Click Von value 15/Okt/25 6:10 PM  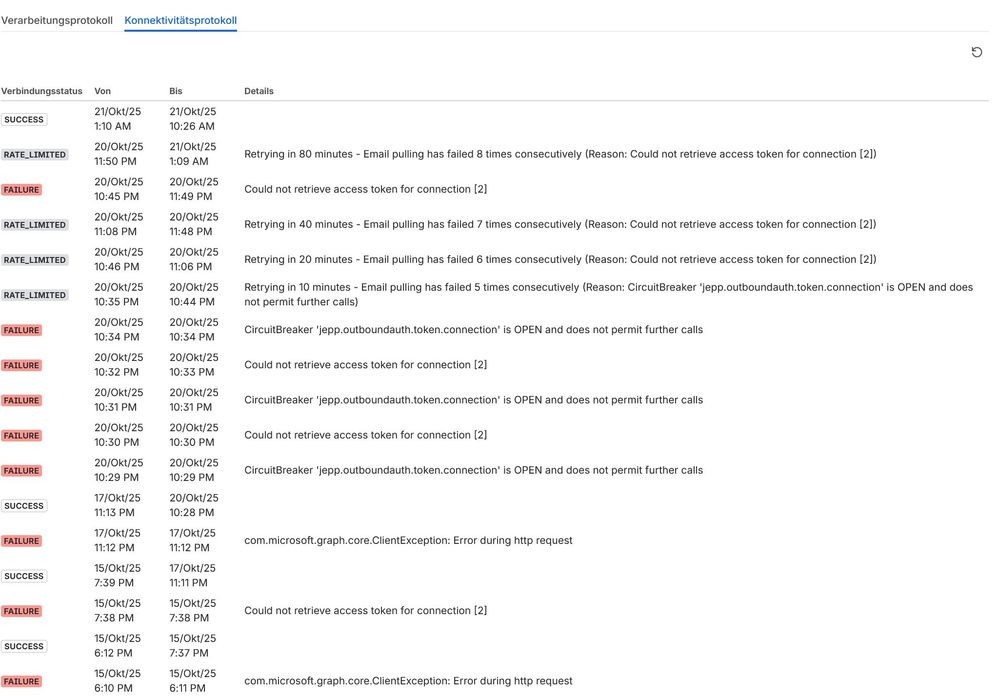click(118, 681)
